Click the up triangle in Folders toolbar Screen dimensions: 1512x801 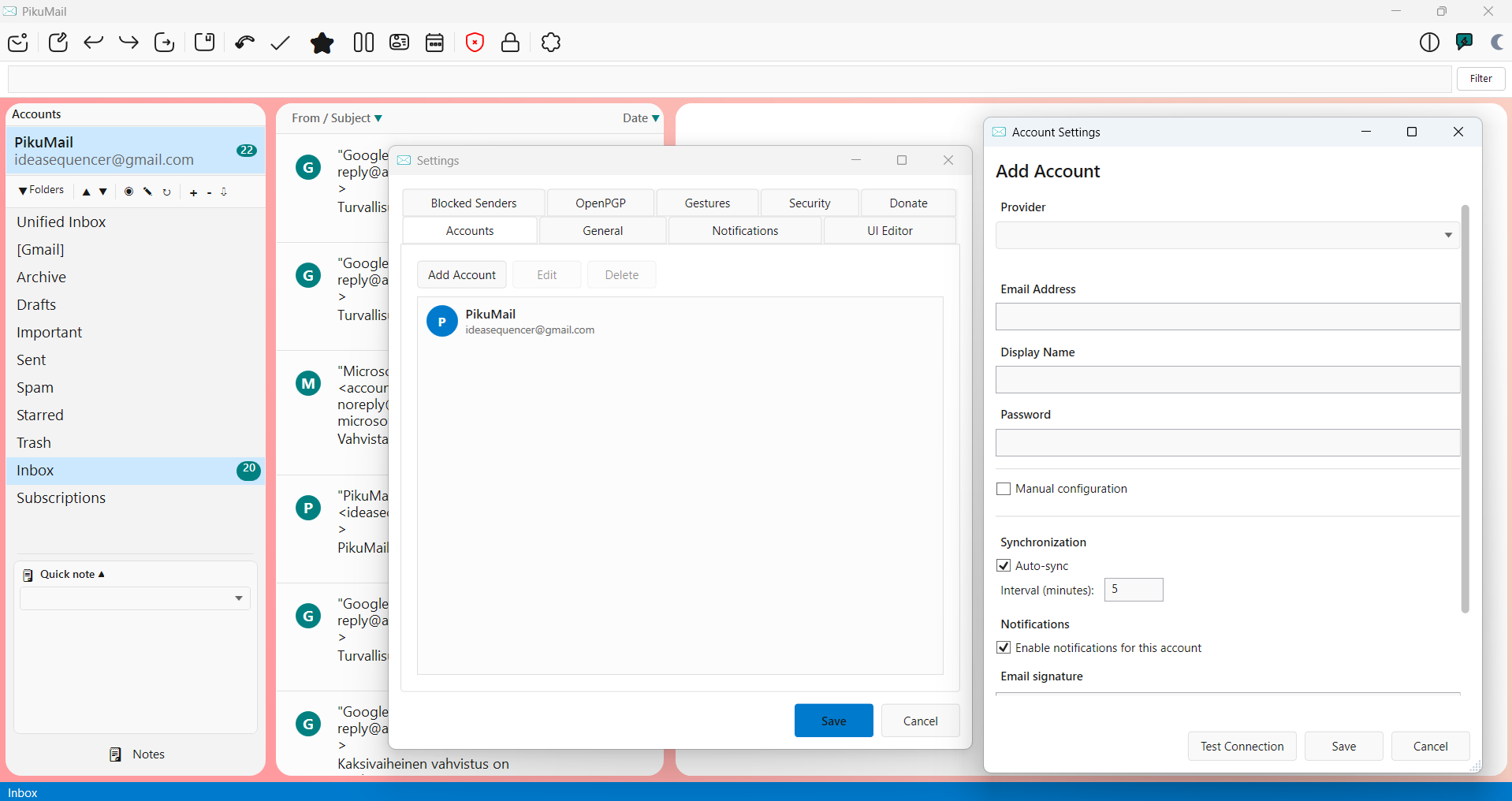click(87, 192)
